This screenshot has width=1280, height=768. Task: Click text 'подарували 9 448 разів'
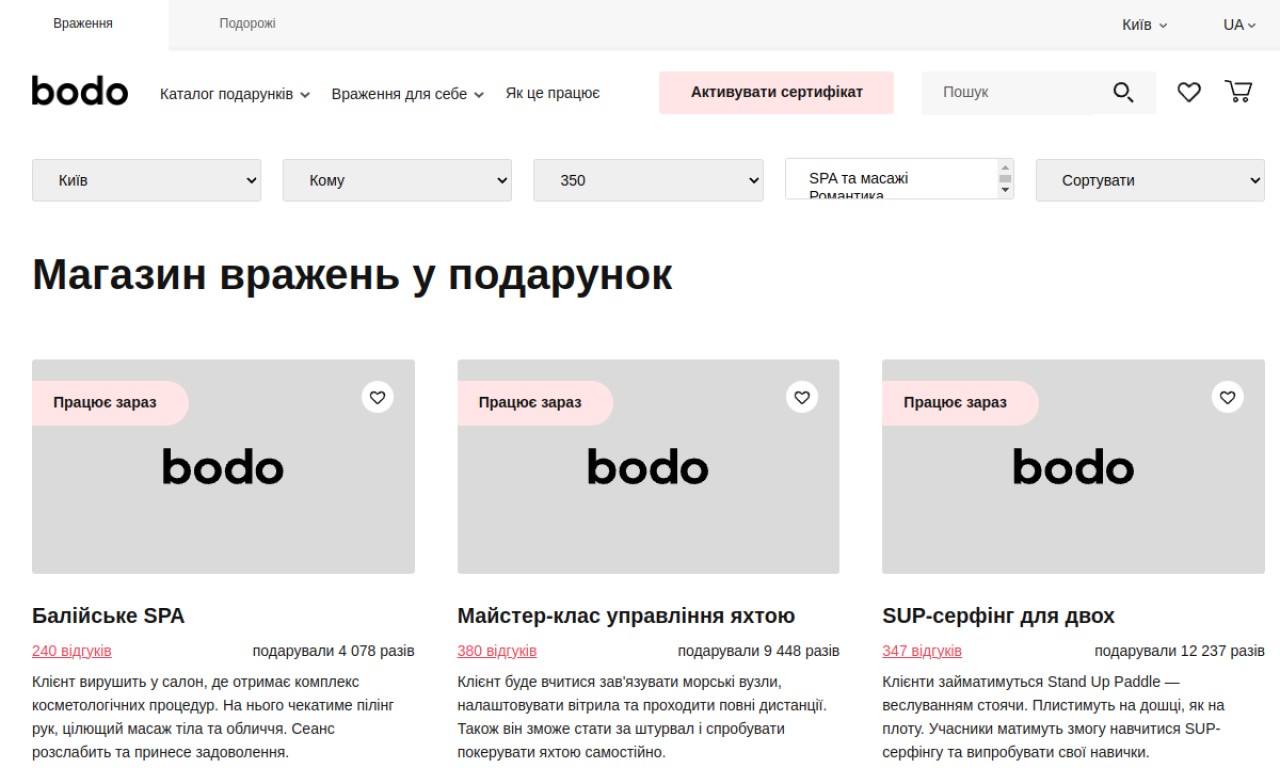[x=758, y=651]
